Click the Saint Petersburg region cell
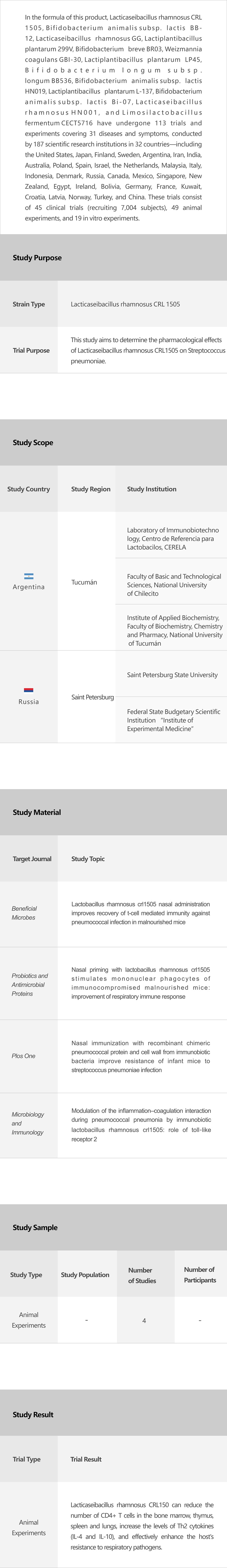This screenshot has width=227, height=1568. pyautogui.click(x=93, y=697)
